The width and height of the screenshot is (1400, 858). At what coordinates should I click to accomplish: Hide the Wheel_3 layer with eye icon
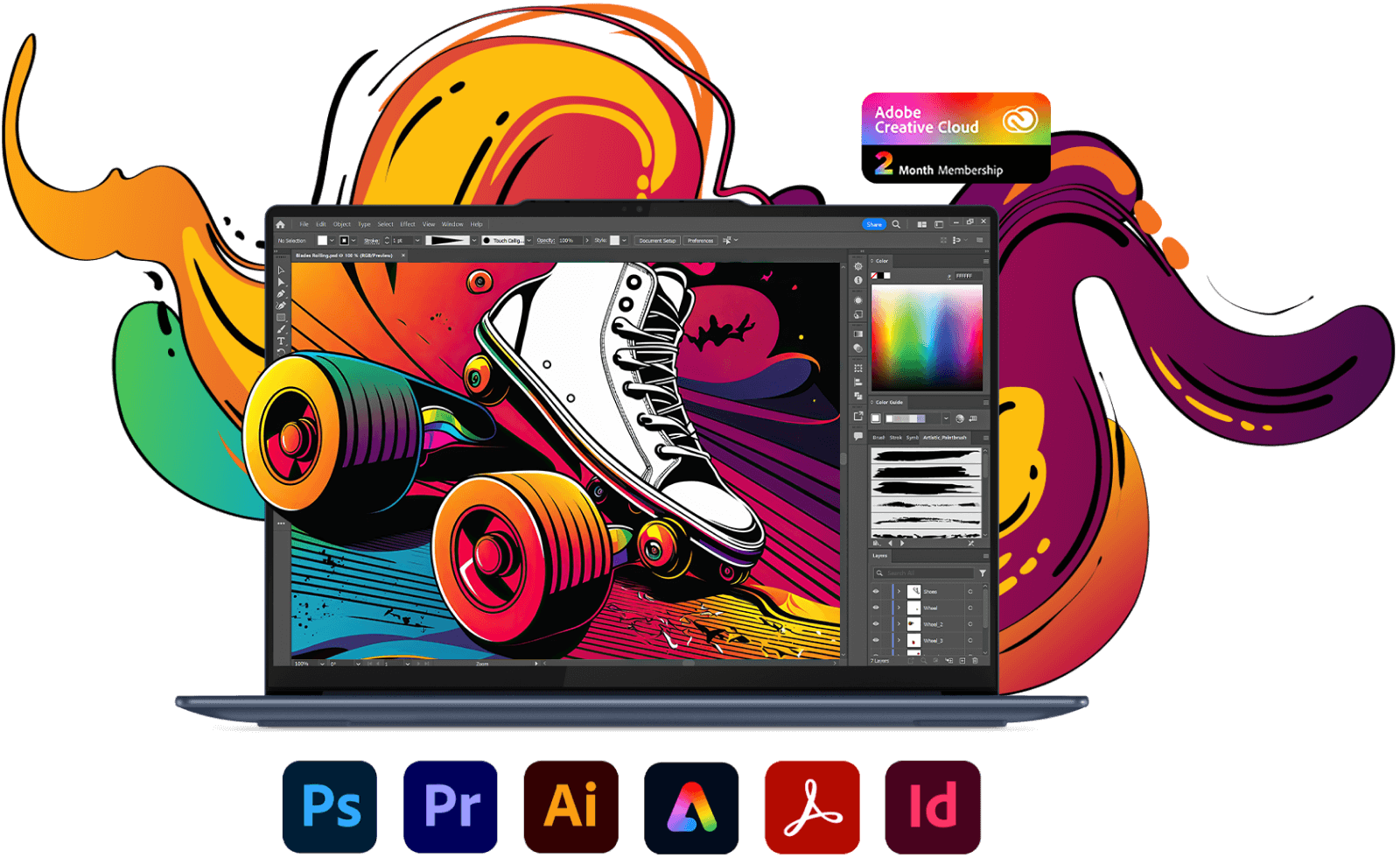pyautogui.click(x=876, y=640)
